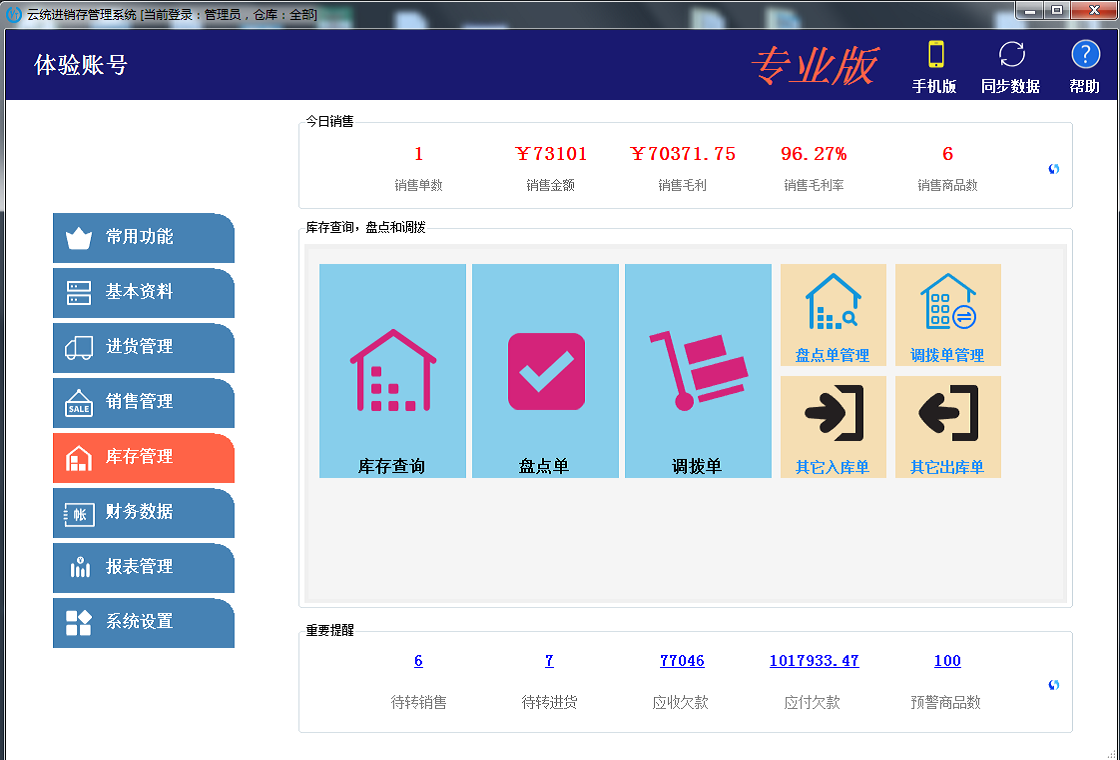This screenshot has width=1120, height=760.
Task: Open 财务数据 sidebar tab
Action: pos(143,513)
